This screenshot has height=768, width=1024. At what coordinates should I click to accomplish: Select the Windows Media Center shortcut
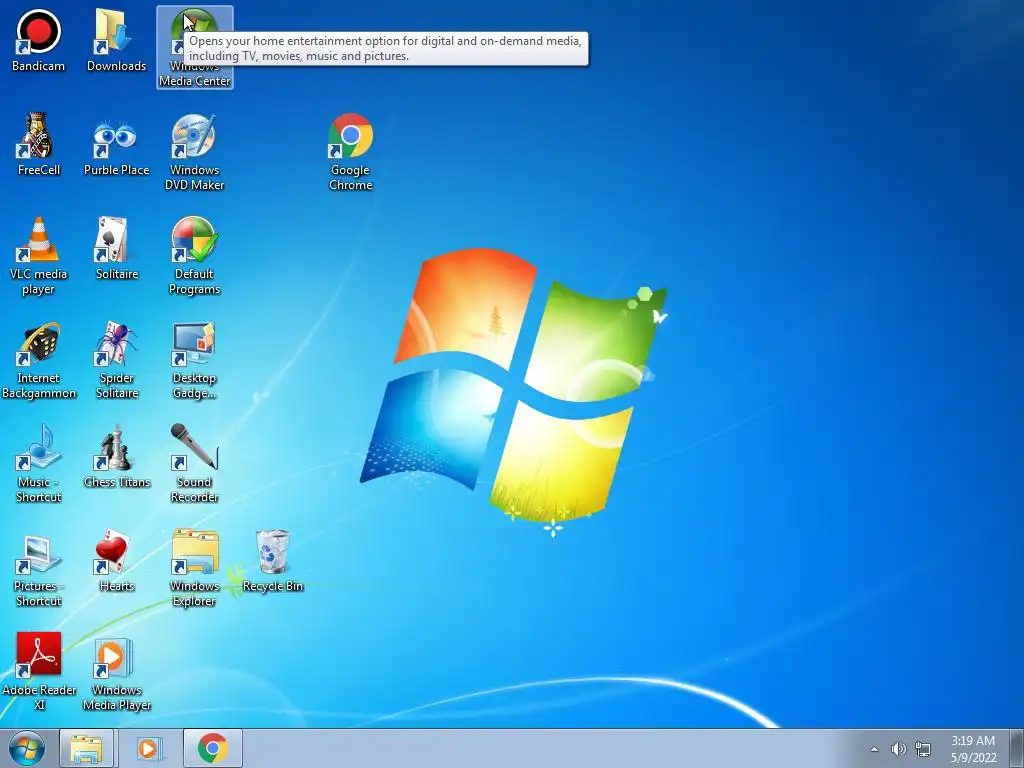[195, 48]
